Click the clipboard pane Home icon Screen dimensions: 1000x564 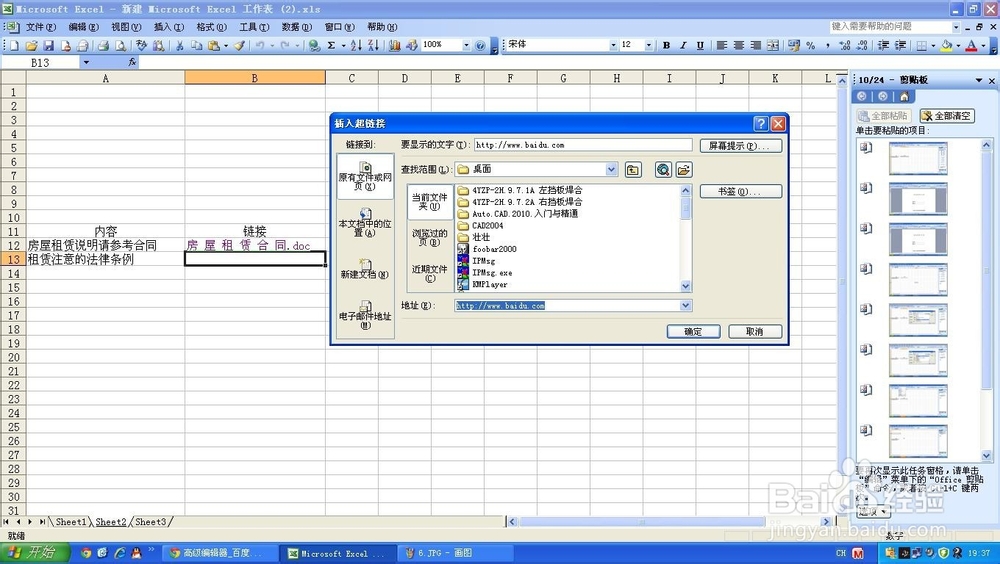click(x=904, y=96)
